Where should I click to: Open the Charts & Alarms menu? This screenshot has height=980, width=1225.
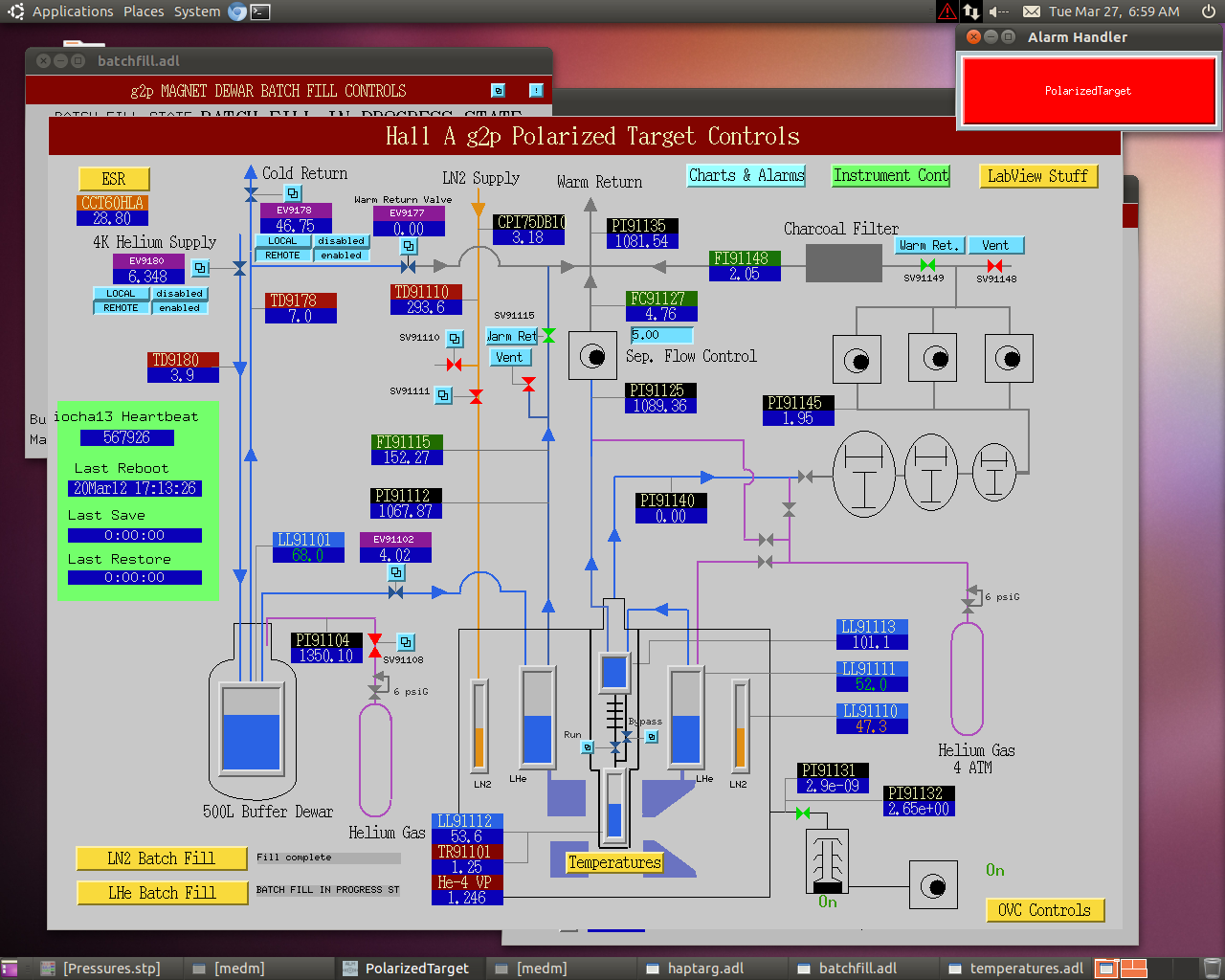coord(746,175)
